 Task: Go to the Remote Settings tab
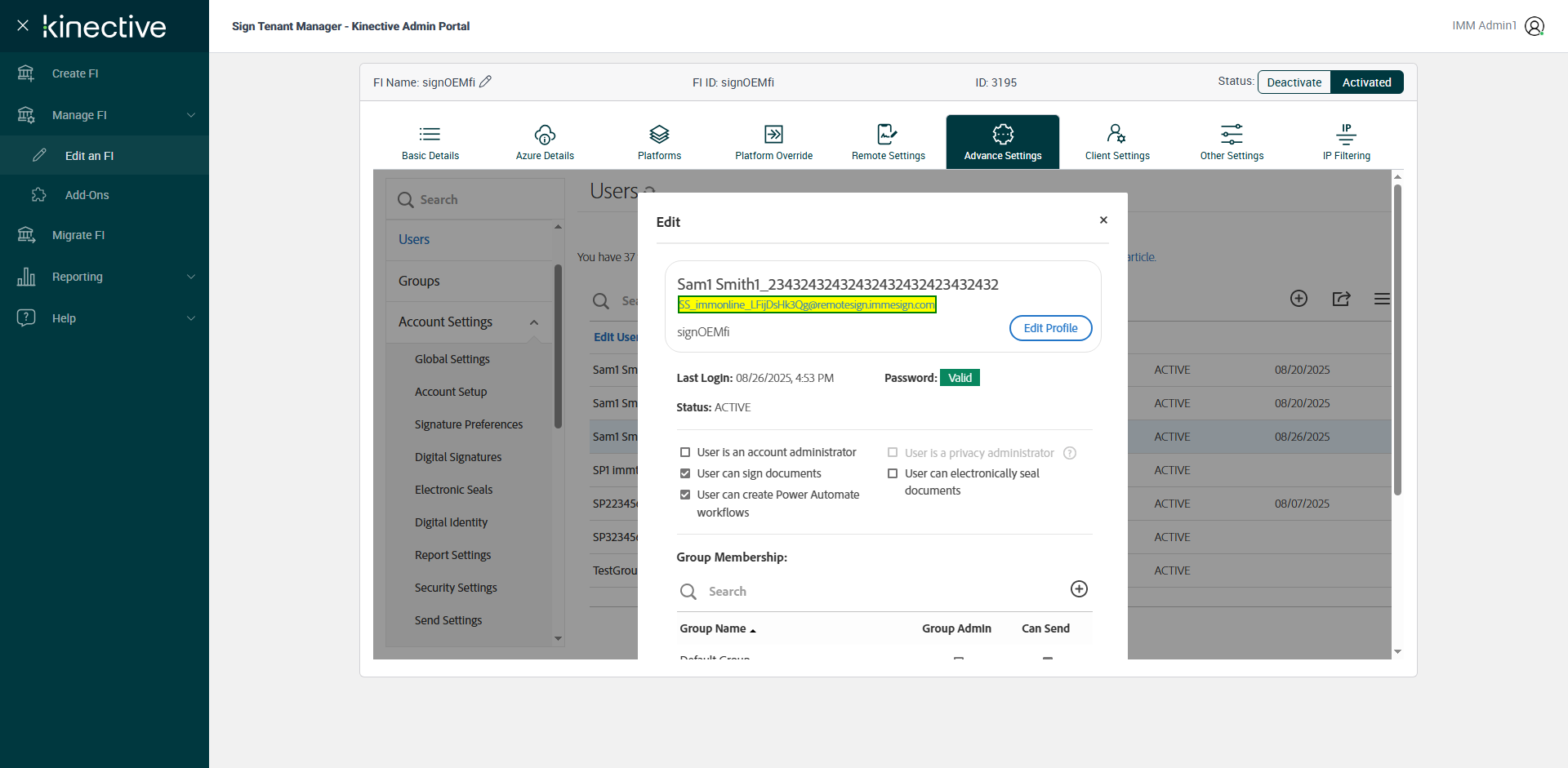coord(889,142)
